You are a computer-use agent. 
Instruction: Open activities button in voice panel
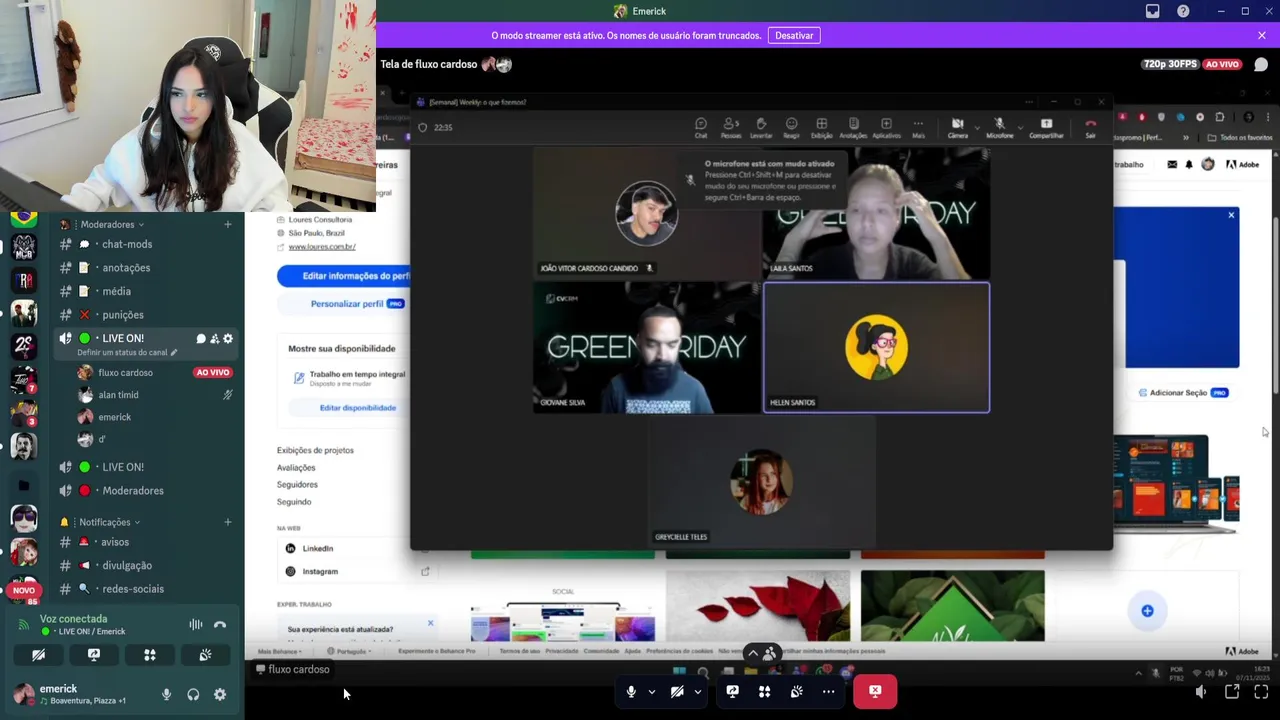coord(150,655)
